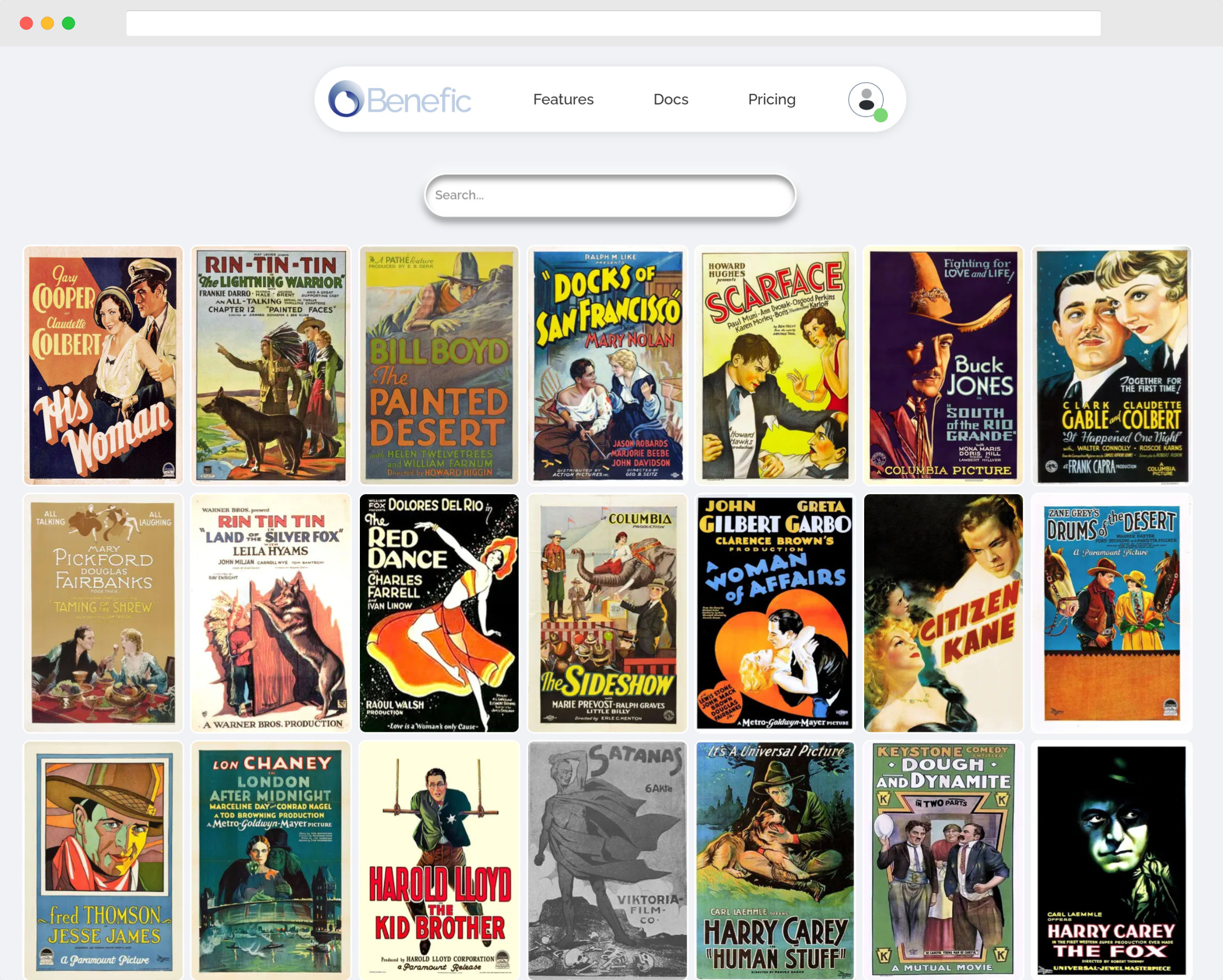Open the user profile avatar
1223x980 pixels.
click(865, 100)
